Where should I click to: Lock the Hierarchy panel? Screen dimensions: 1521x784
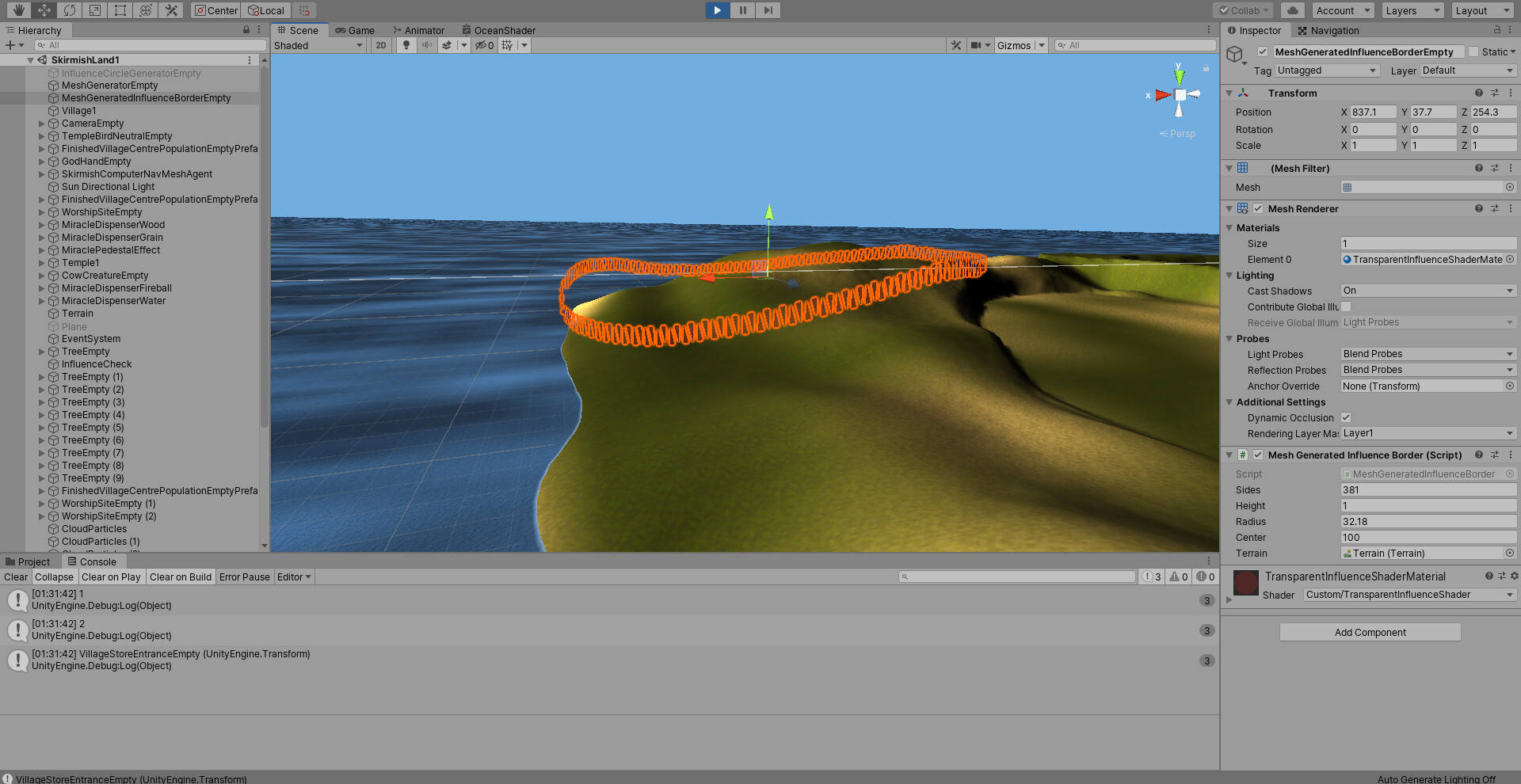pyautogui.click(x=246, y=29)
